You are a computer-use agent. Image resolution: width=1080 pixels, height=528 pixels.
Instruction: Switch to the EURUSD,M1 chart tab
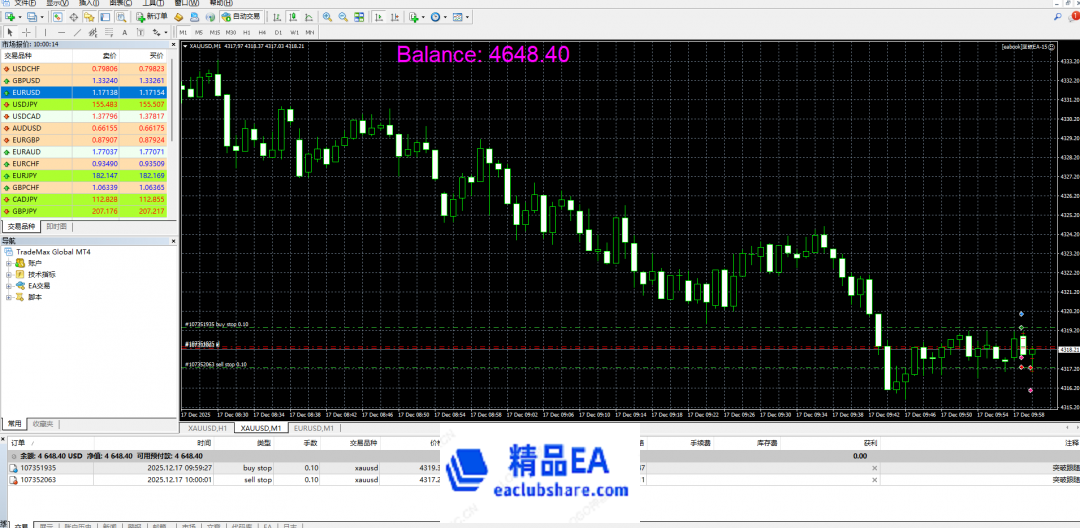coord(312,428)
